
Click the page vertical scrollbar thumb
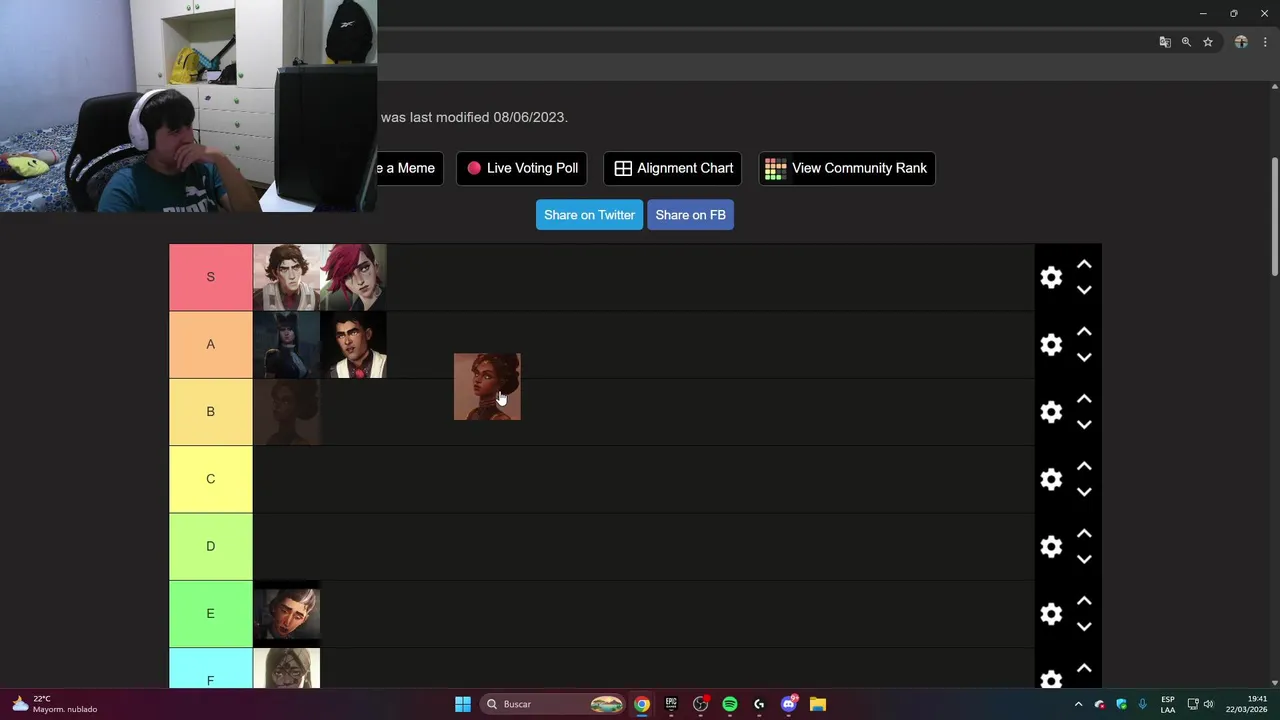[x=1275, y=216]
